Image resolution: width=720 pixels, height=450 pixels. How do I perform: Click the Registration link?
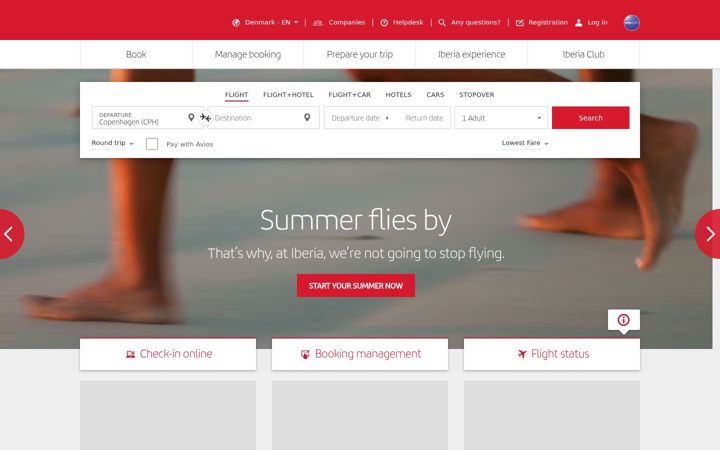pos(548,22)
